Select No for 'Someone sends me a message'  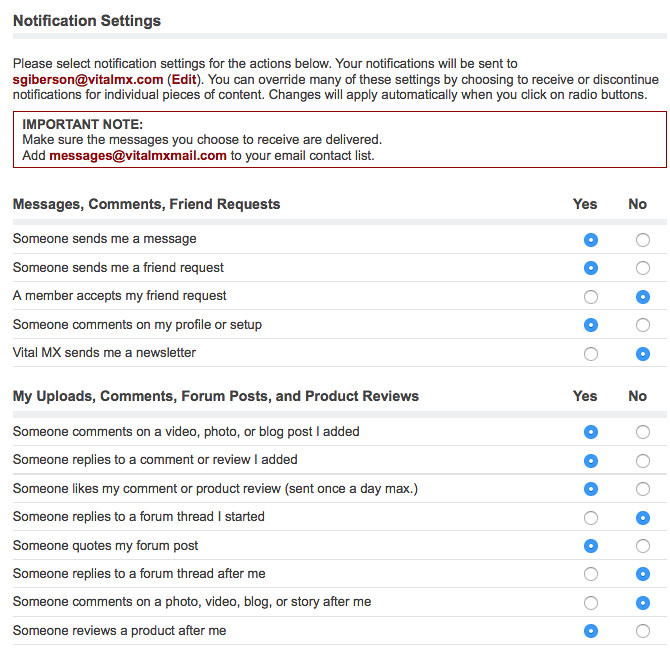[x=642, y=240]
